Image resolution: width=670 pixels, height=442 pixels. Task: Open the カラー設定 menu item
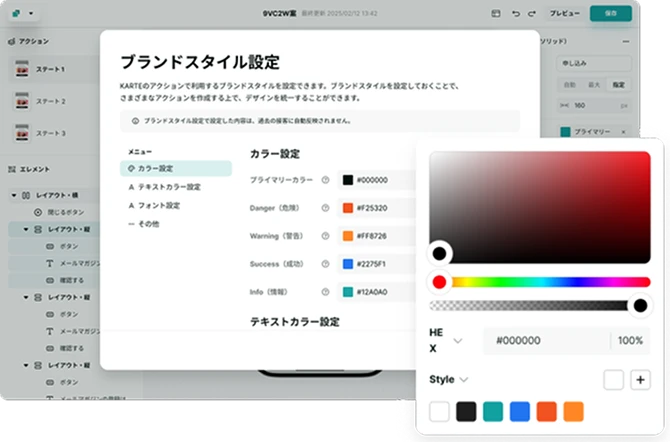pos(176,168)
